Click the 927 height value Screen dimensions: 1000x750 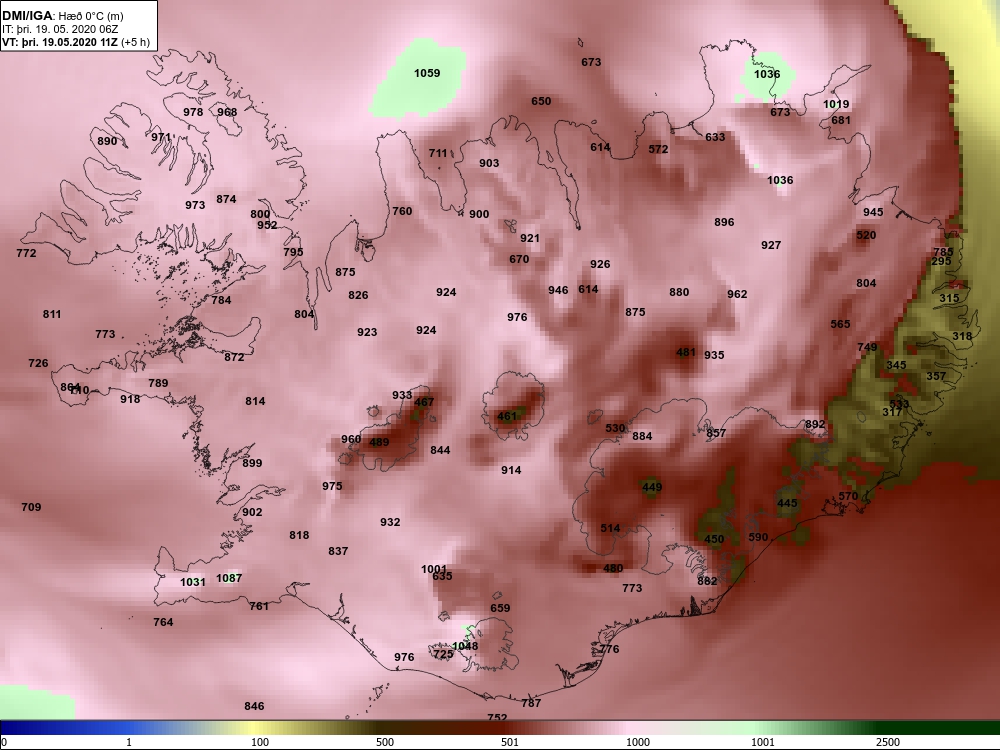pos(770,245)
